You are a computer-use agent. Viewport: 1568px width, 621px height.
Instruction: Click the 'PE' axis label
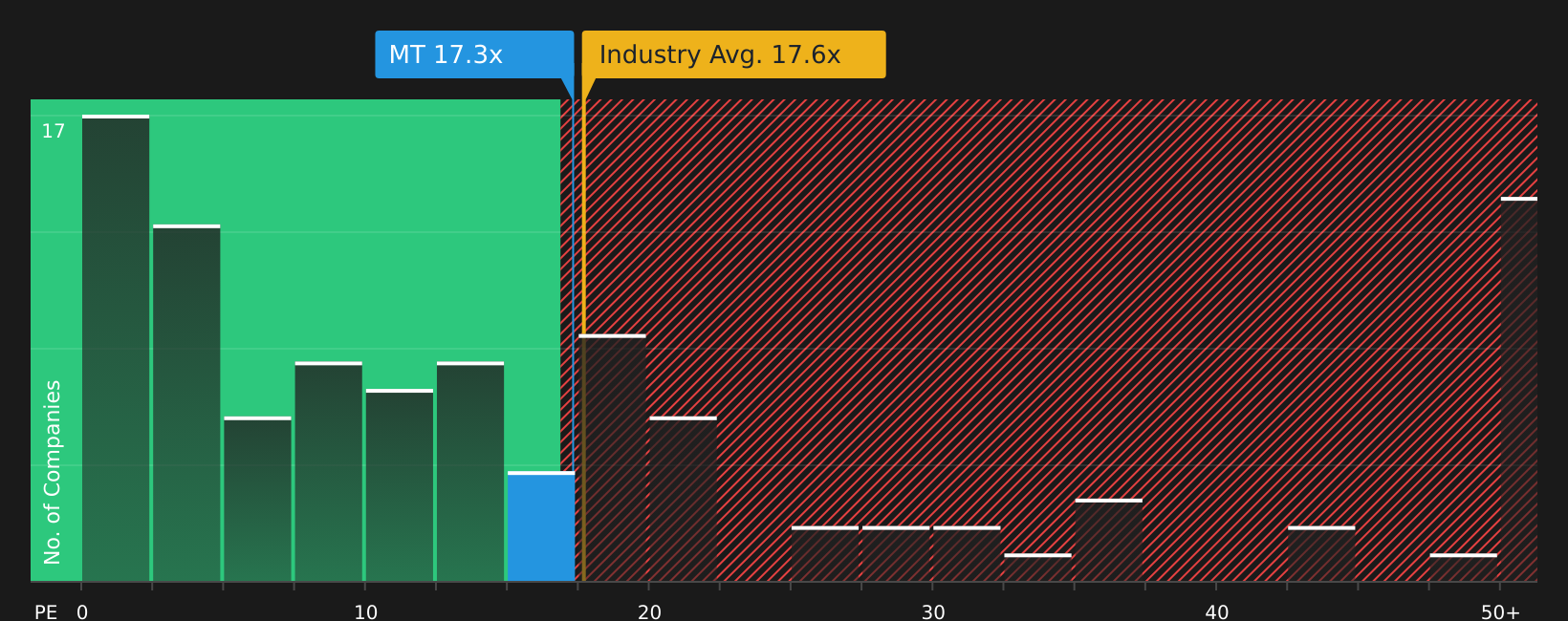pos(46,612)
